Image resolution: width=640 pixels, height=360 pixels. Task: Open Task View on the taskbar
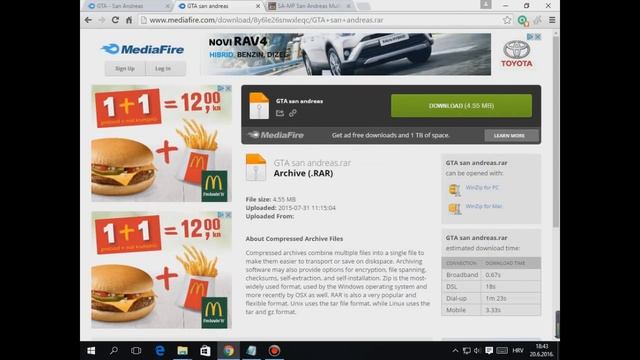coord(136,351)
